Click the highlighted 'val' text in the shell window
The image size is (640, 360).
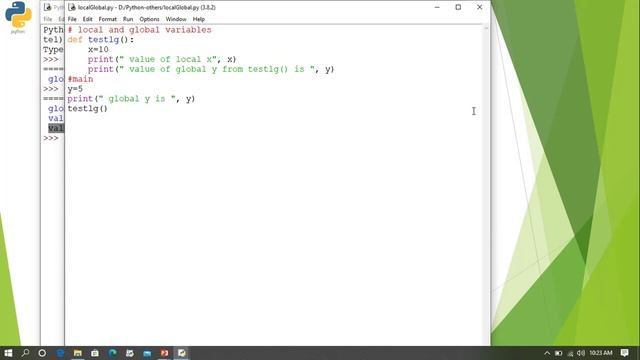pyautogui.click(x=56, y=128)
